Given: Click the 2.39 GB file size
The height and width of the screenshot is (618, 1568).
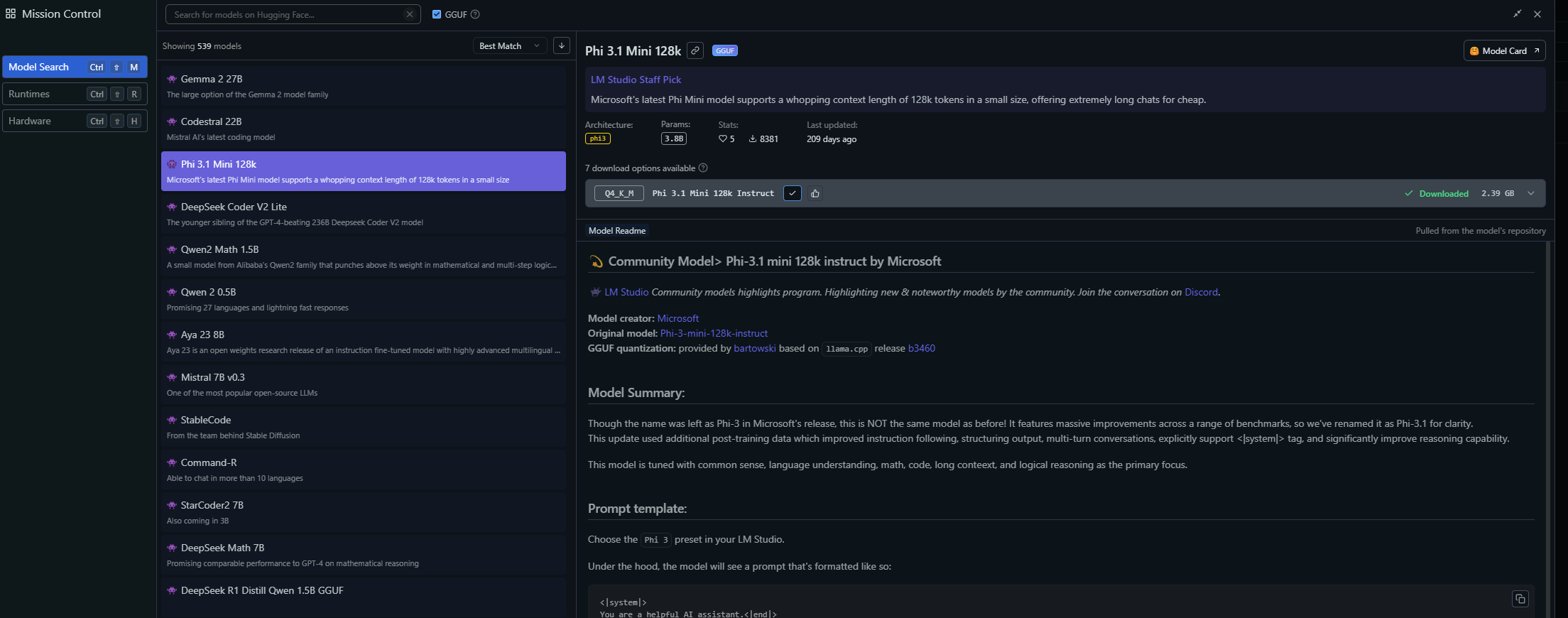Looking at the screenshot, I should [1498, 193].
